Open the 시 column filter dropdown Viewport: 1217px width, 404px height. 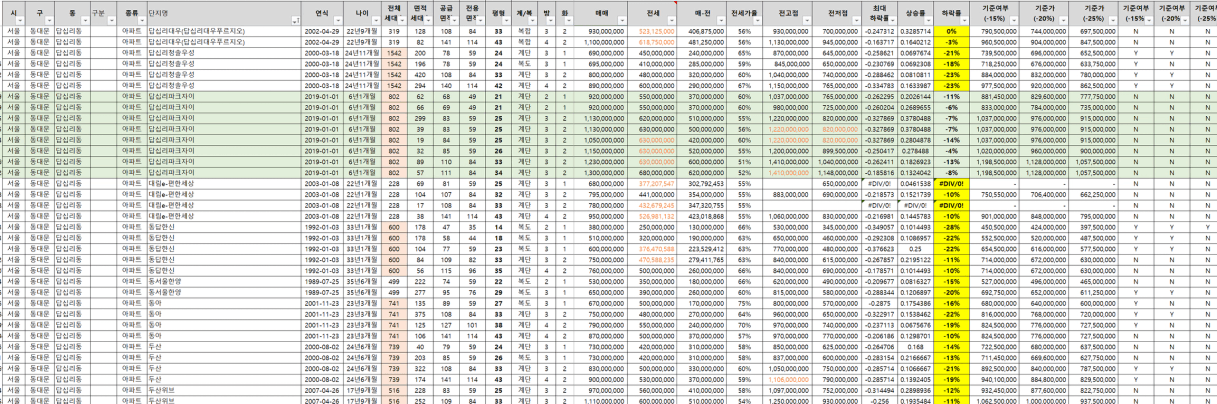21,20
